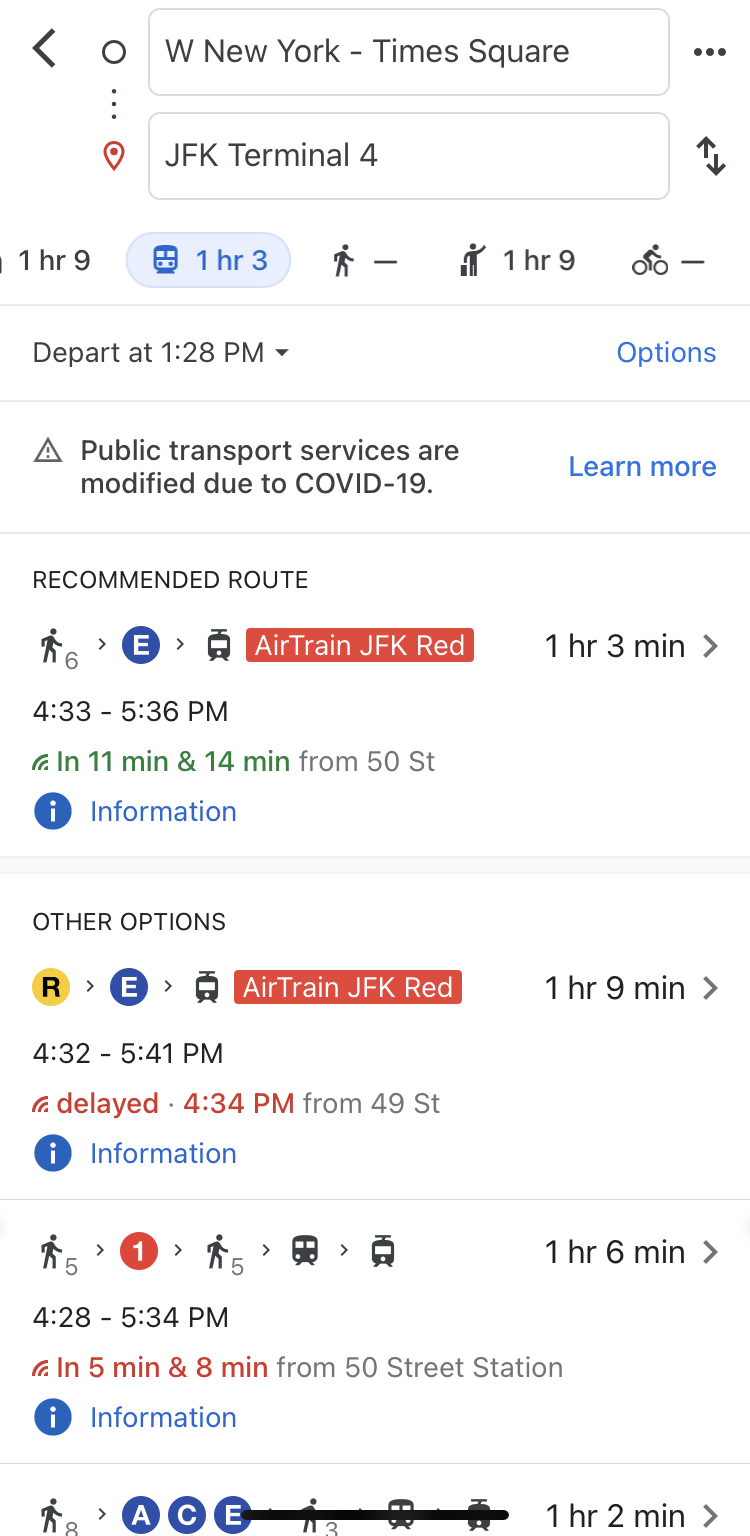Image resolution: width=750 pixels, height=1536 pixels.
Task: Select the transit tab showing 1 hr 3
Action: [x=208, y=261]
